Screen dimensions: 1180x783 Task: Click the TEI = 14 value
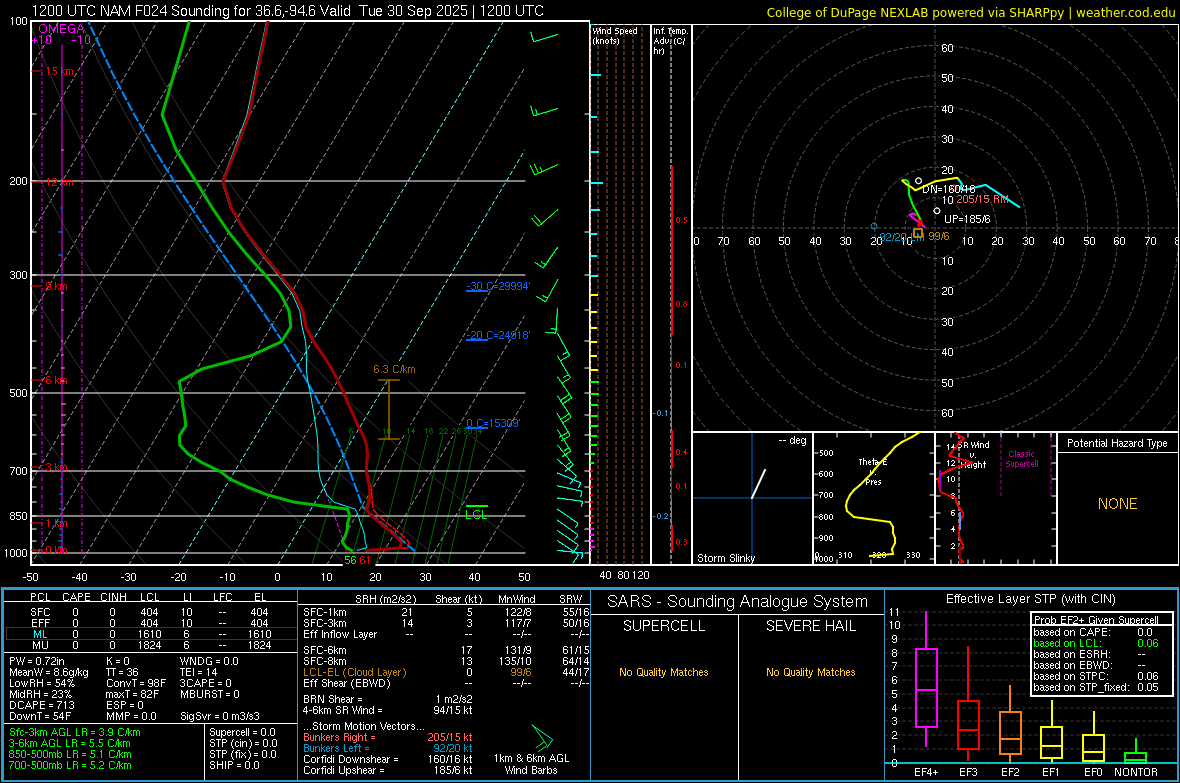pyautogui.click(x=199, y=672)
